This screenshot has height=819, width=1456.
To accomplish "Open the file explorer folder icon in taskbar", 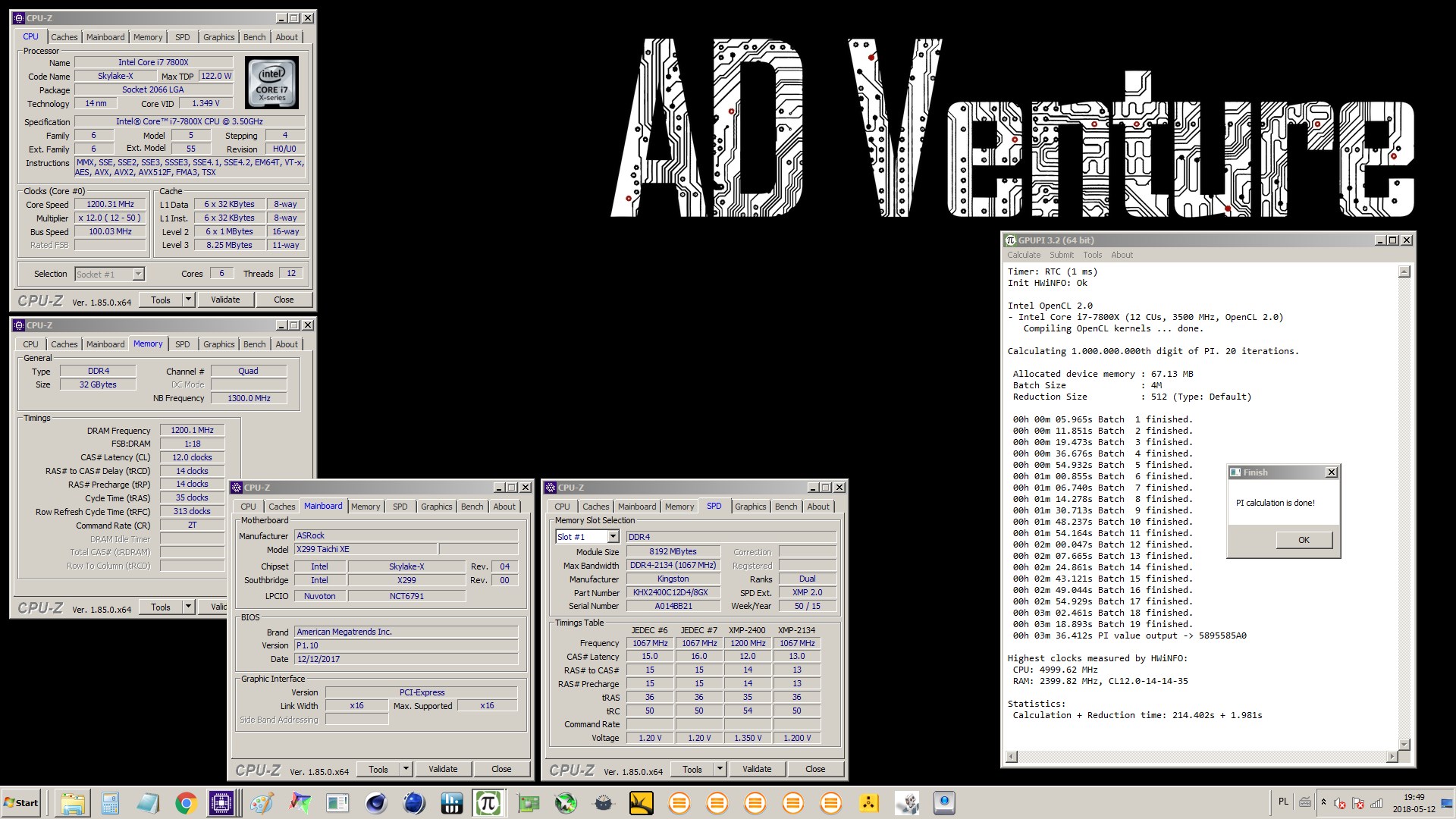I will click(73, 803).
